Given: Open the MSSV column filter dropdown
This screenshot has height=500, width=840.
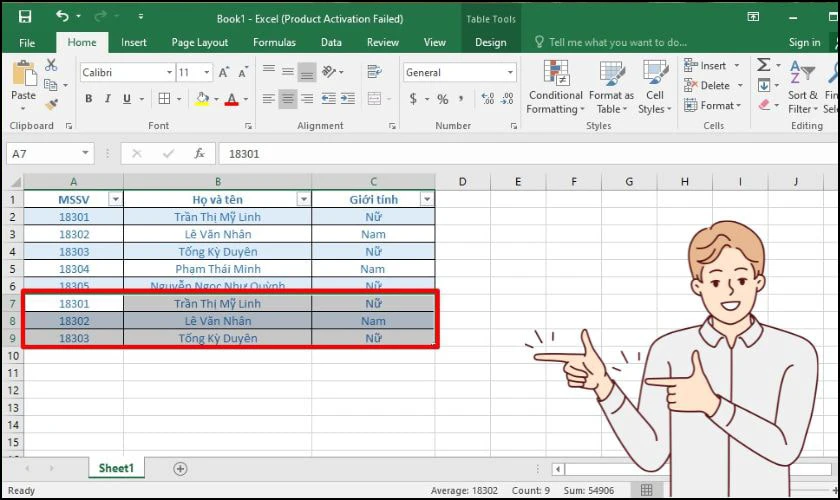Looking at the screenshot, I should [x=115, y=199].
